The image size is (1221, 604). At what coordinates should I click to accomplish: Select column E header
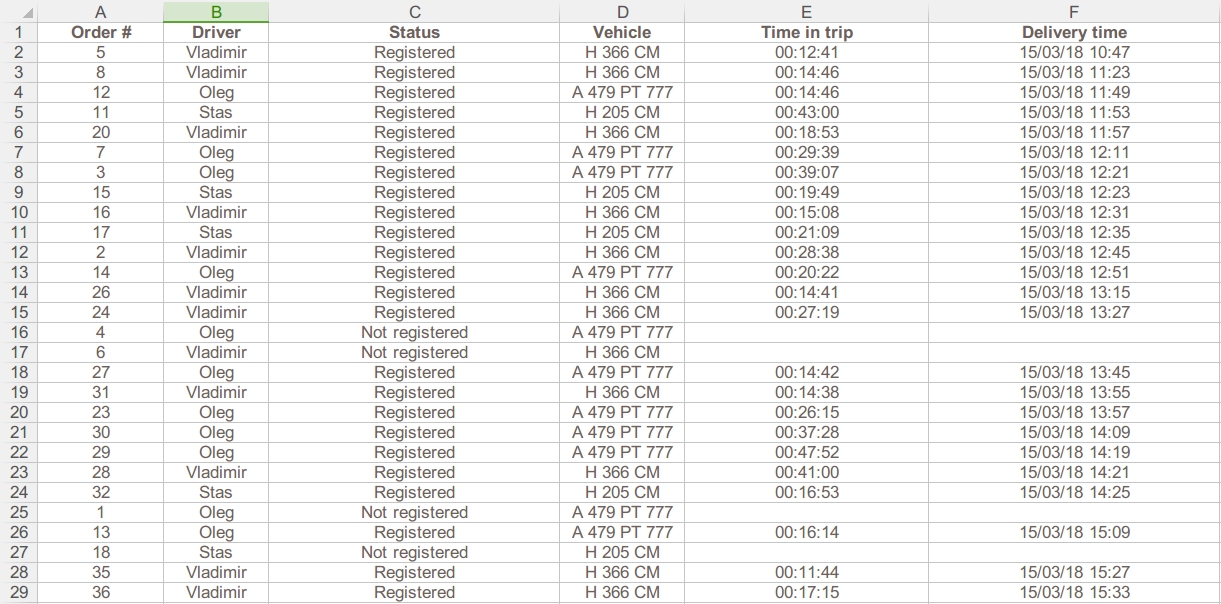tap(807, 12)
